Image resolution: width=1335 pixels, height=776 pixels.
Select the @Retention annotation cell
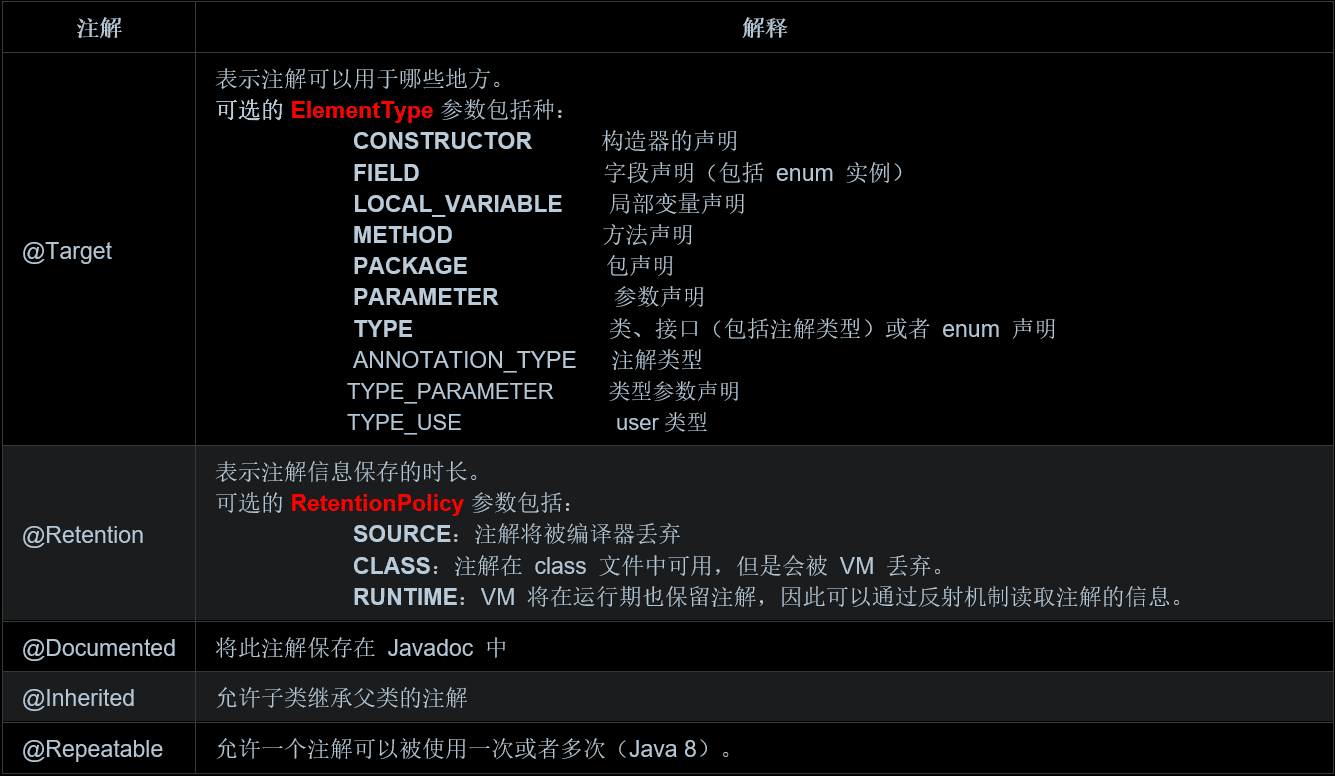click(83, 535)
